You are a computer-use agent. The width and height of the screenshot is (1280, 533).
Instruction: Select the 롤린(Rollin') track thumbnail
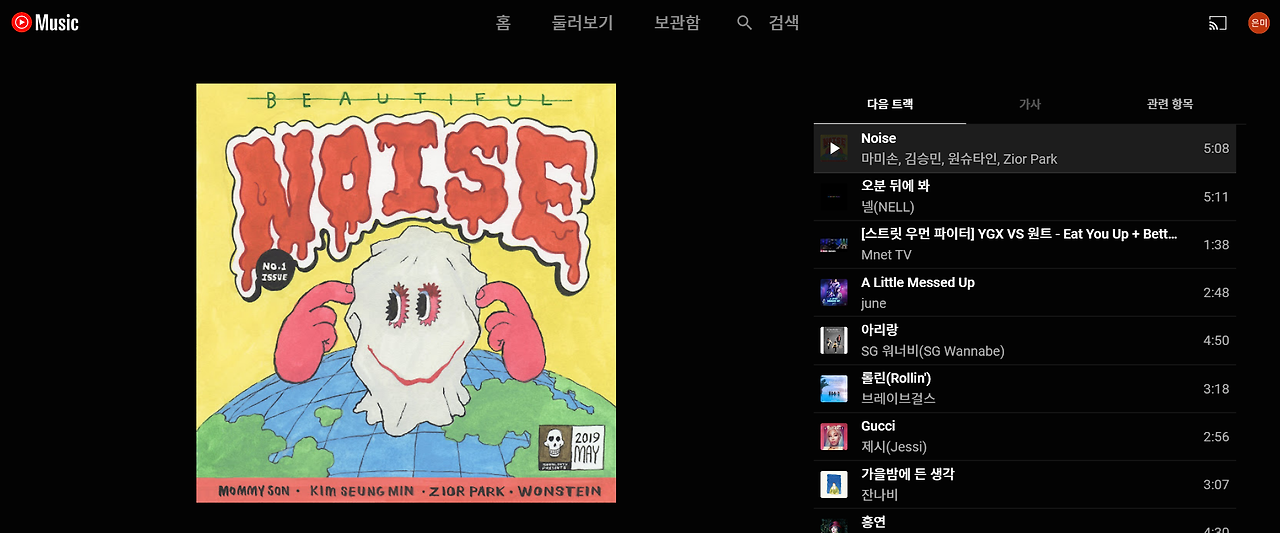click(x=834, y=388)
